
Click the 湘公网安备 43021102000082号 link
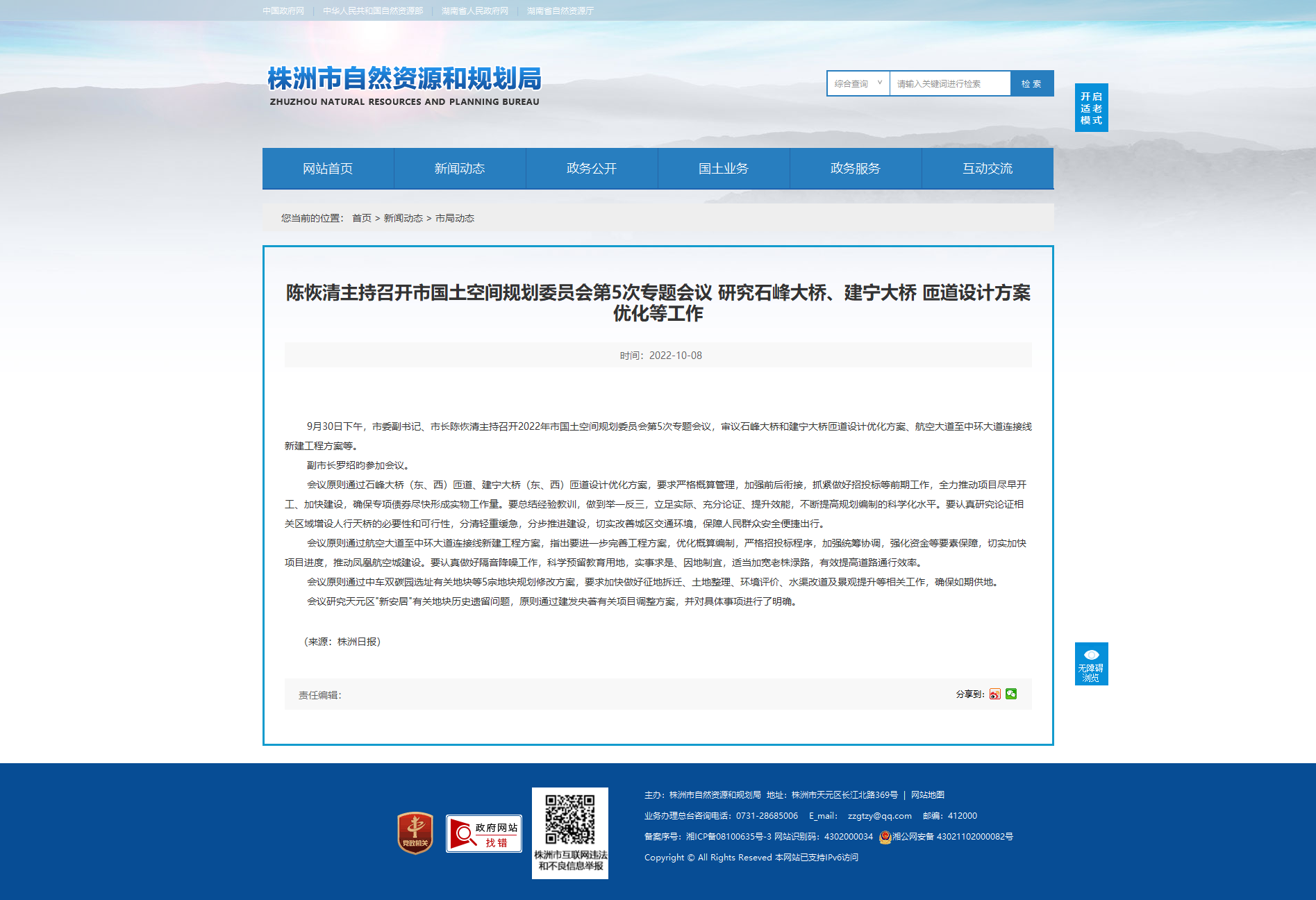point(953,837)
